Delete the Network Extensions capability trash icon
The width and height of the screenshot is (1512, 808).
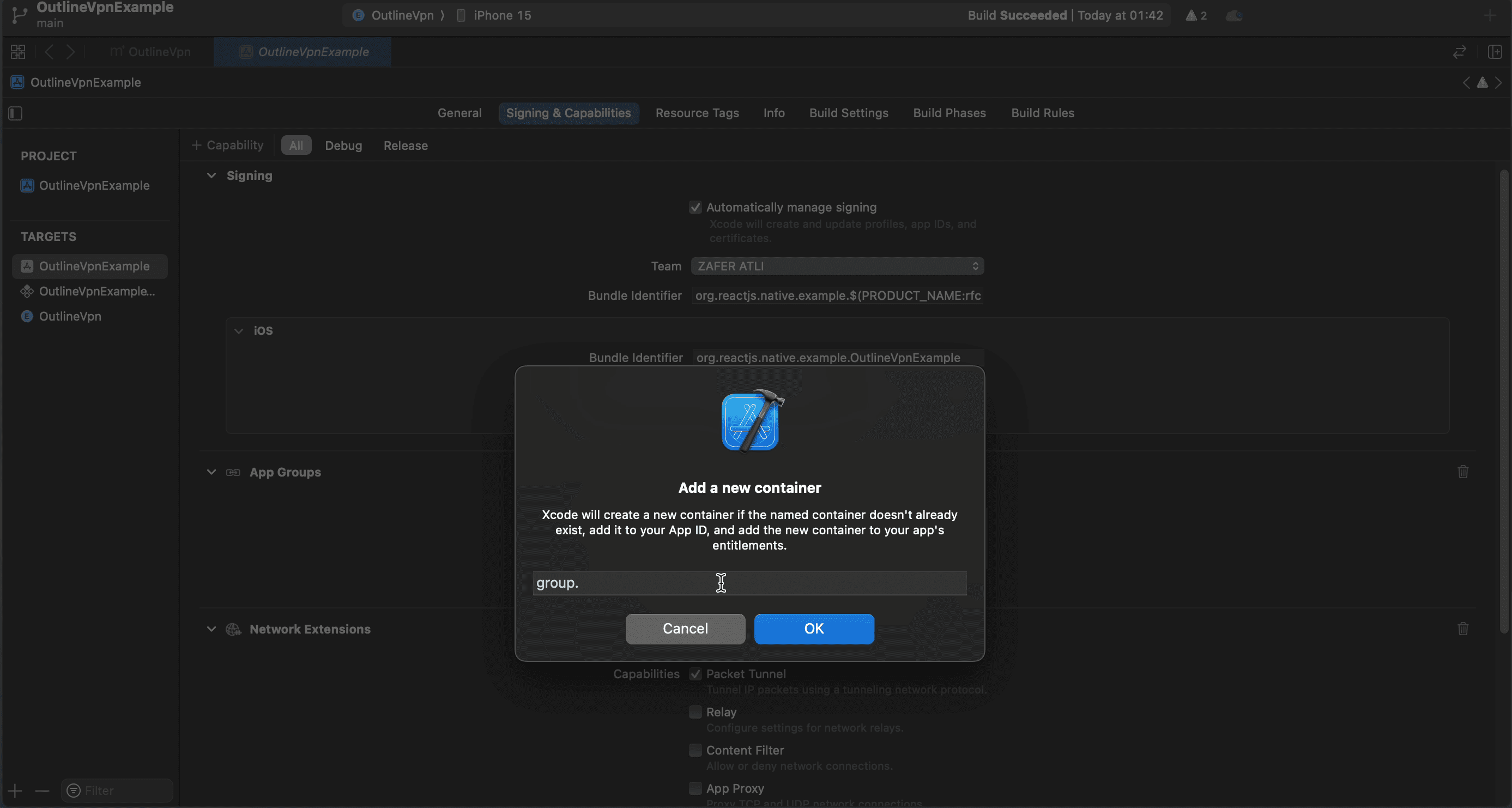1463,628
